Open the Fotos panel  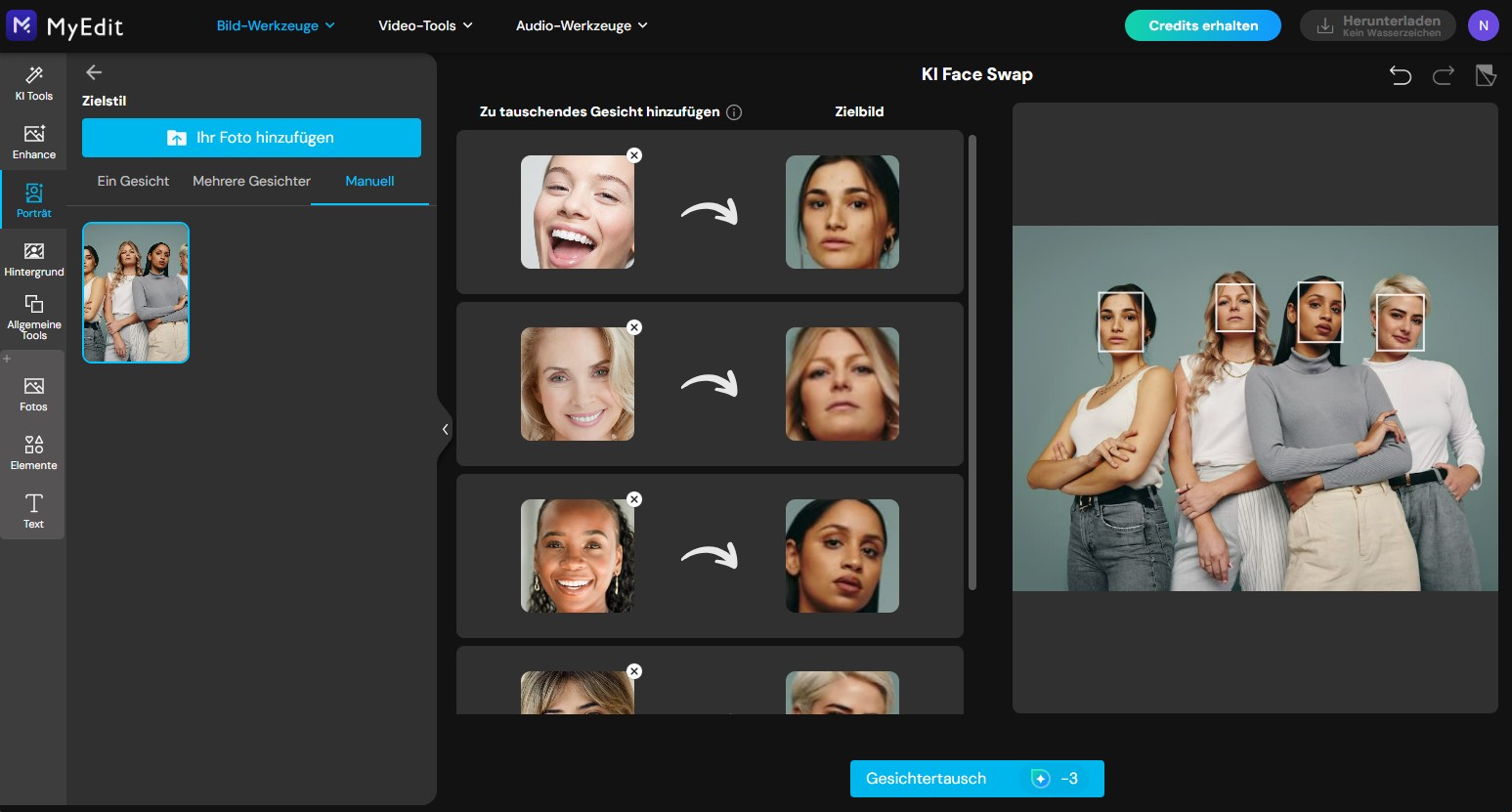33,395
